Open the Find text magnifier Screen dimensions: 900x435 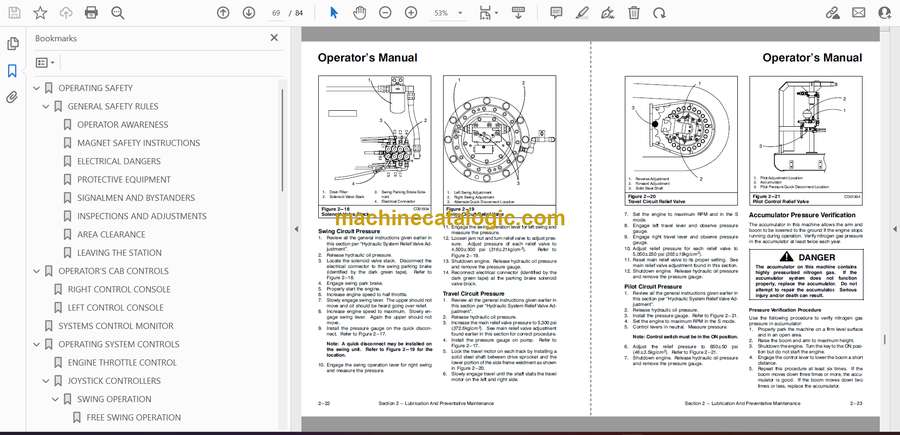(118, 13)
